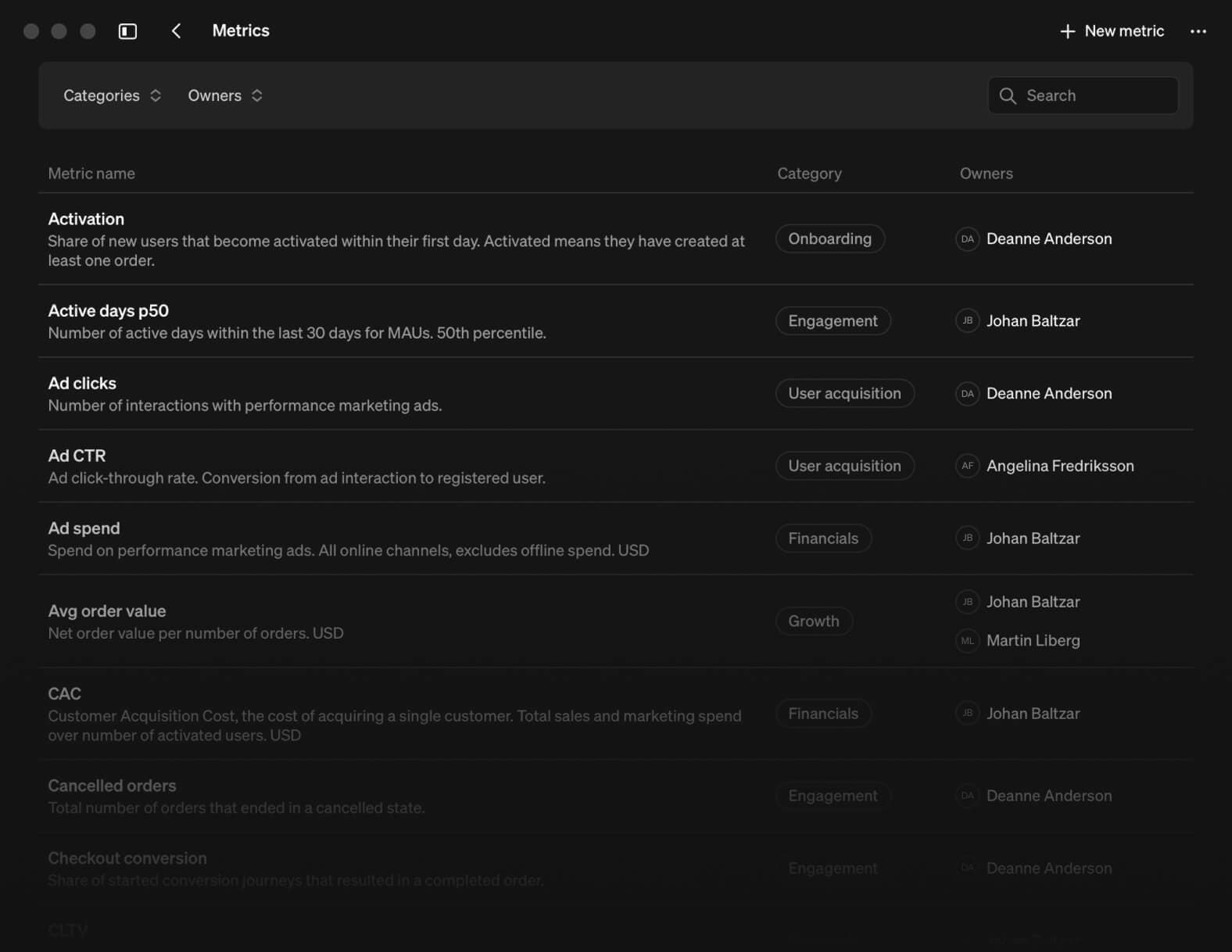Image resolution: width=1232 pixels, height=952 pixels.
Task: Sort by the Metric name column header
Action: click(91, 174)
